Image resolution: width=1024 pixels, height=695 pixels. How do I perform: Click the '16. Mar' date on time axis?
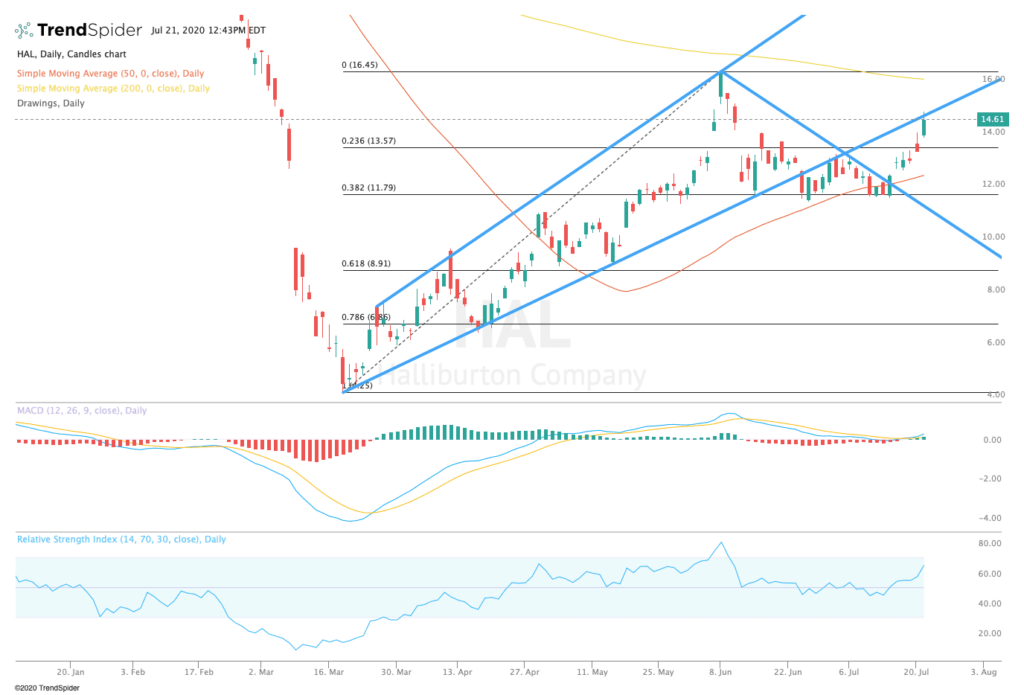(328, 671)
